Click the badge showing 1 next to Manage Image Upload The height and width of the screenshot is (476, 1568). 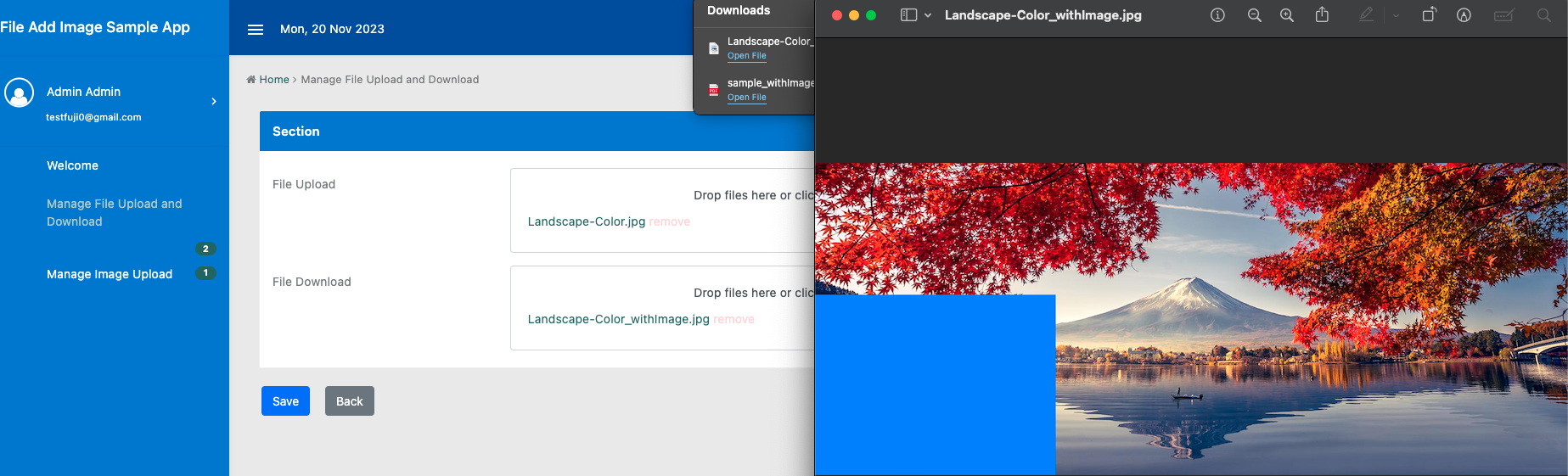[x=205, y=272]
